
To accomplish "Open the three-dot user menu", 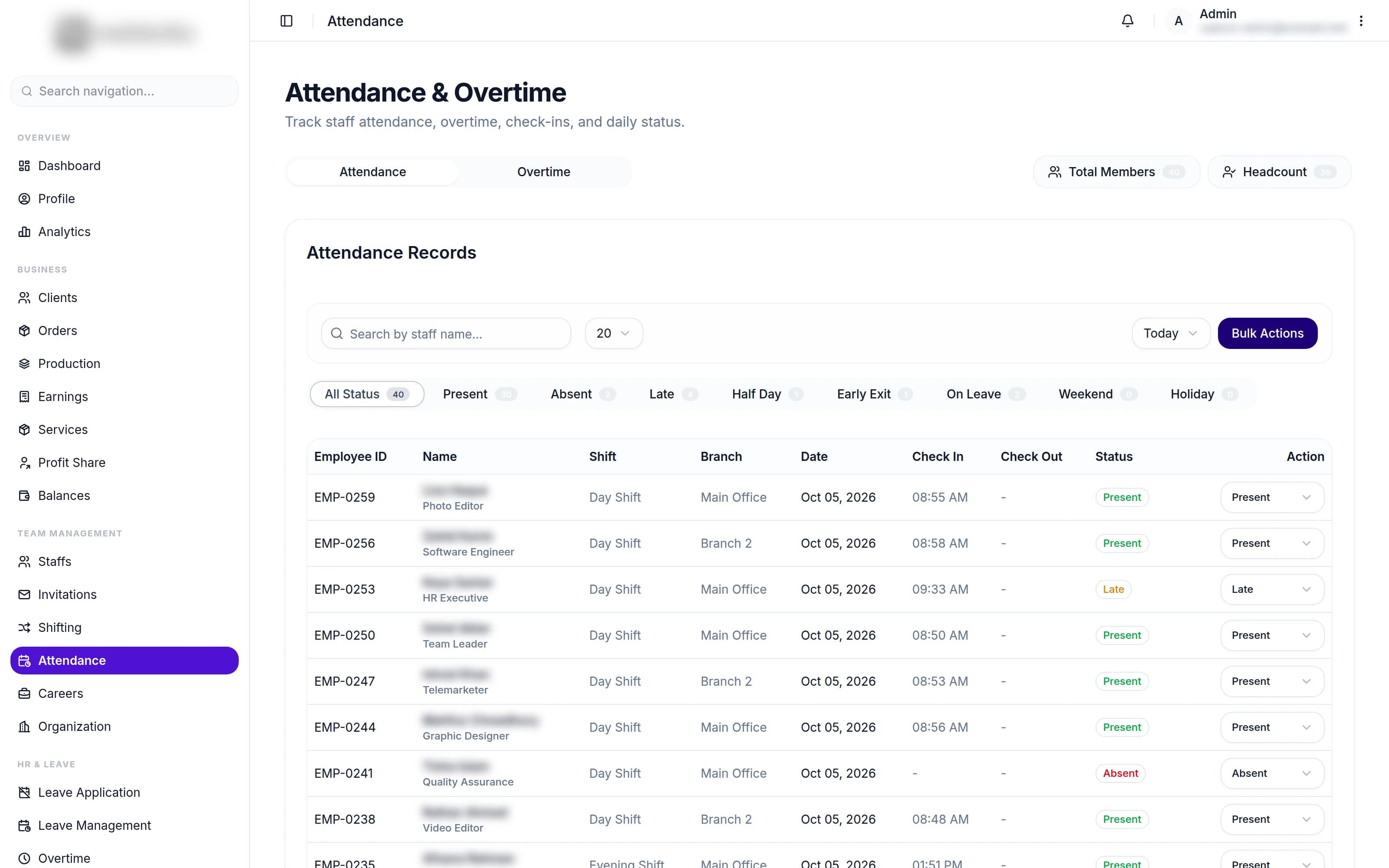I will click(x=1361, y=21).
